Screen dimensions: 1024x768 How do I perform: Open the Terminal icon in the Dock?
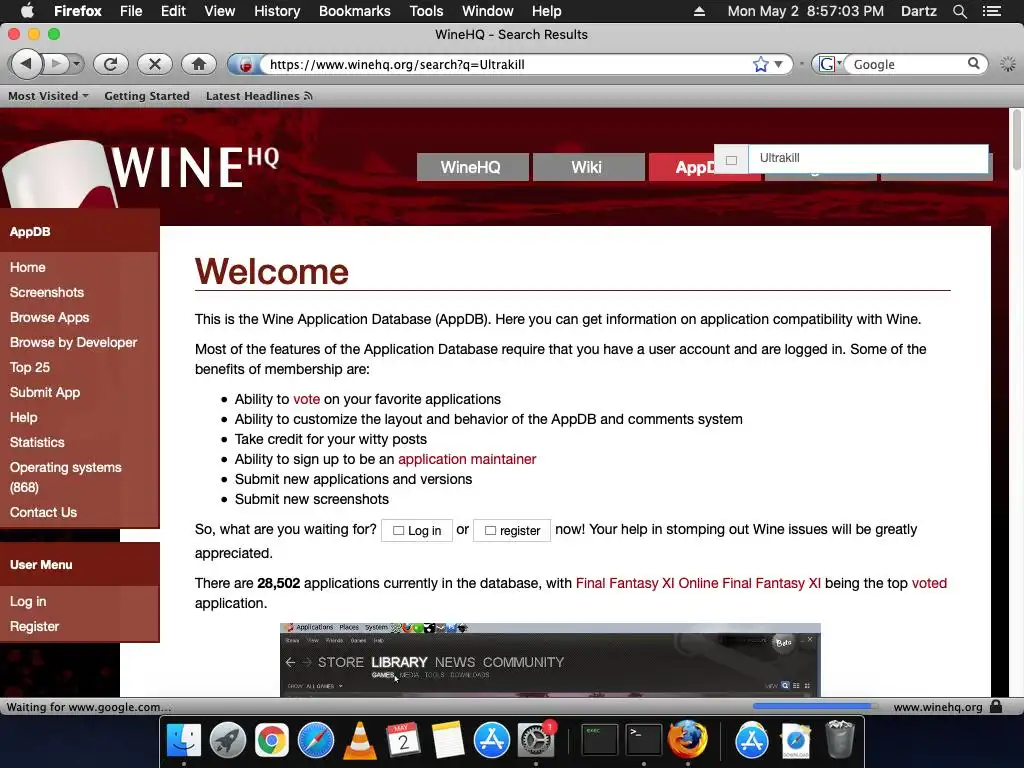pos(643,740)
